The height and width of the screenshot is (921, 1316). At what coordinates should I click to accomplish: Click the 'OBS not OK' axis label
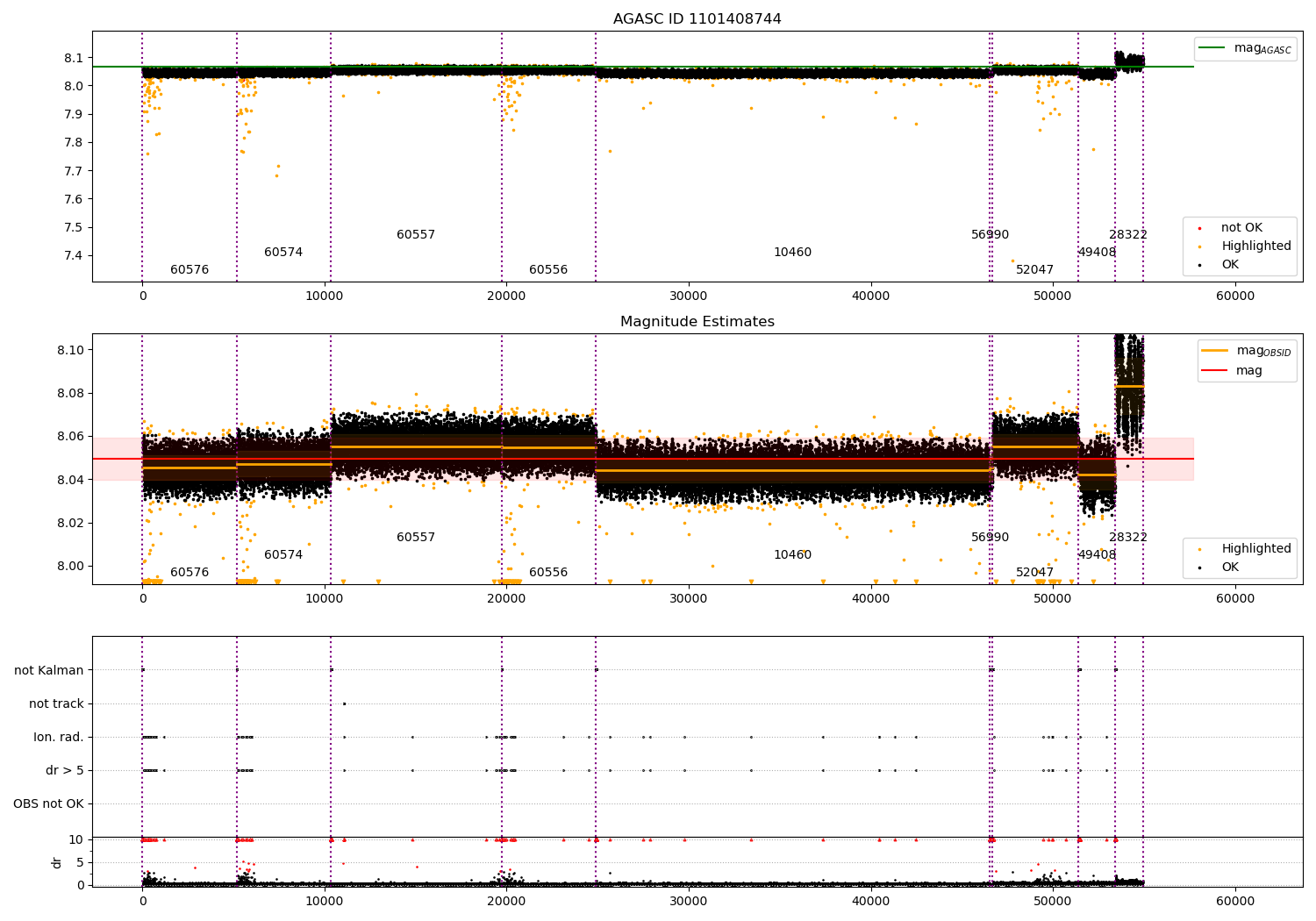(x=48, y=804)
